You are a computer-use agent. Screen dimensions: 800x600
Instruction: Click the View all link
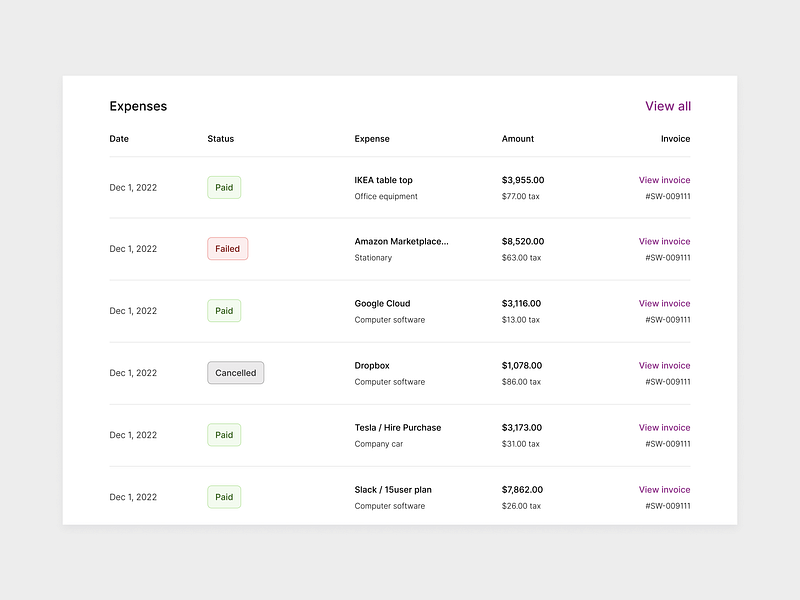(x=667, y=106)
